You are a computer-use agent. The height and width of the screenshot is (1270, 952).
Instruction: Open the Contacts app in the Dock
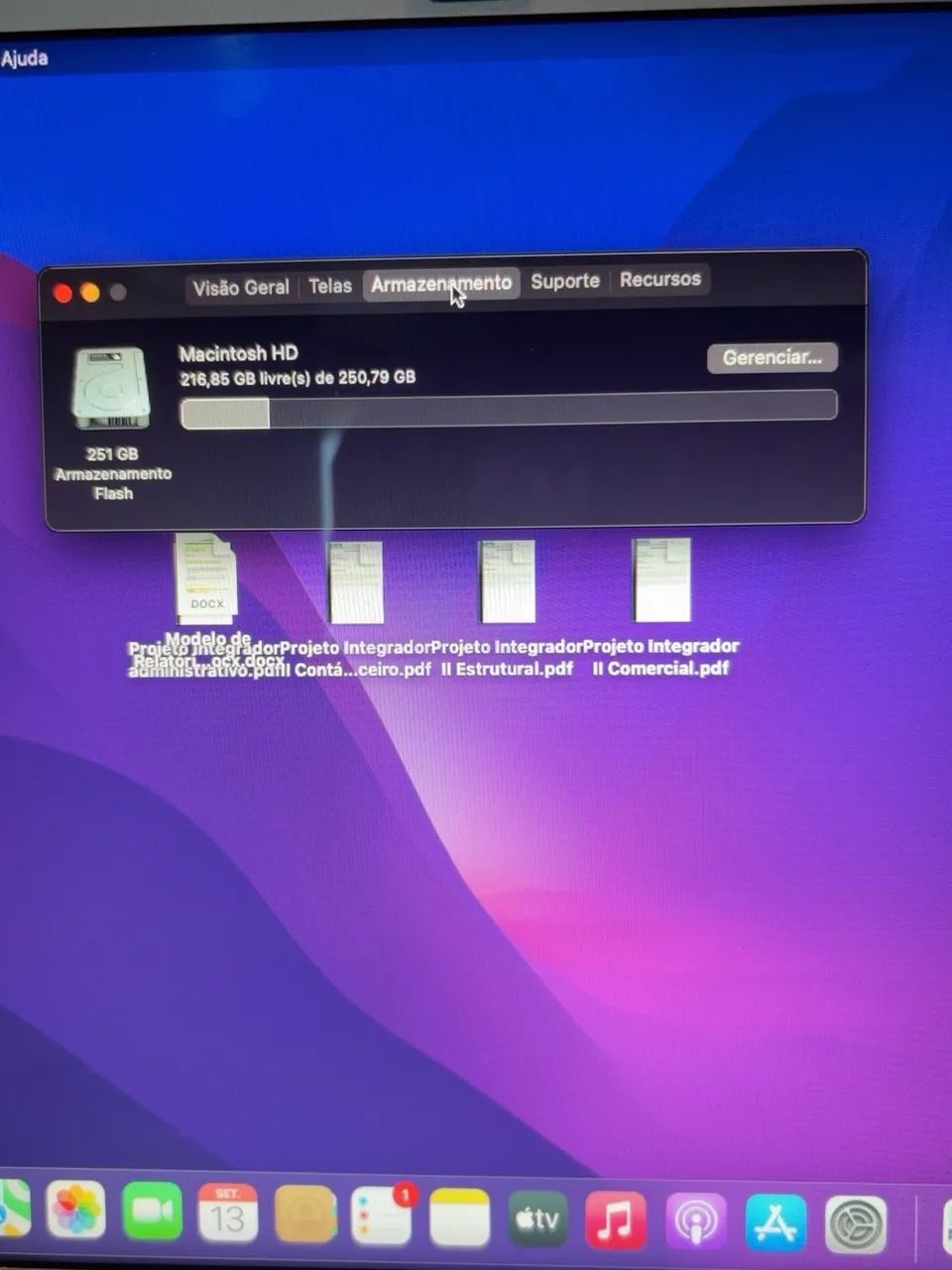[305, 1214]
